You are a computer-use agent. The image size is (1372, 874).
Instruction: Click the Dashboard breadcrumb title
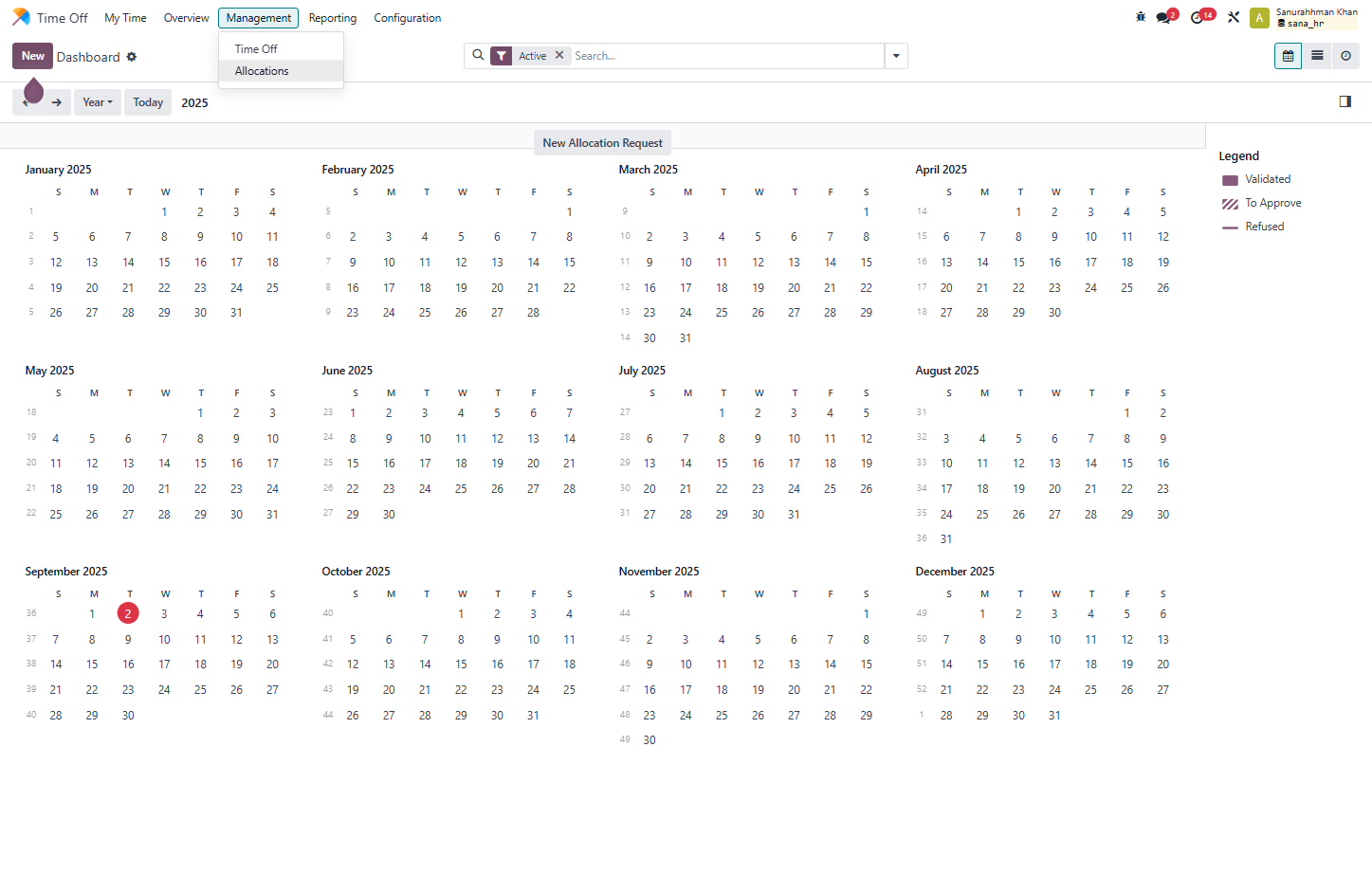[x=88, y=57]
